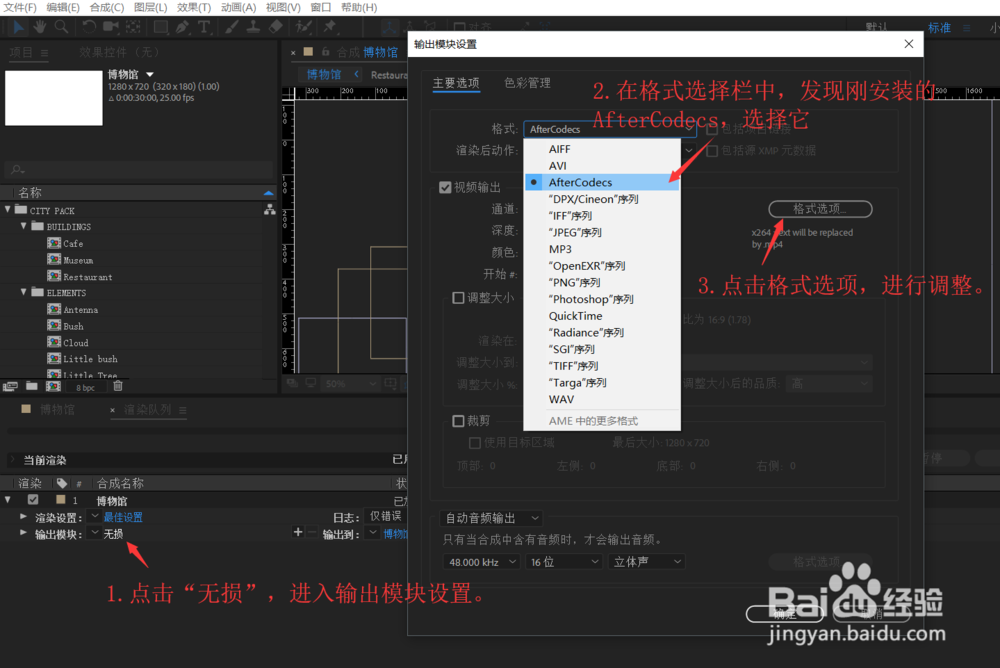Open the 合成(C) menu
1000x668 pixels.
107,8
